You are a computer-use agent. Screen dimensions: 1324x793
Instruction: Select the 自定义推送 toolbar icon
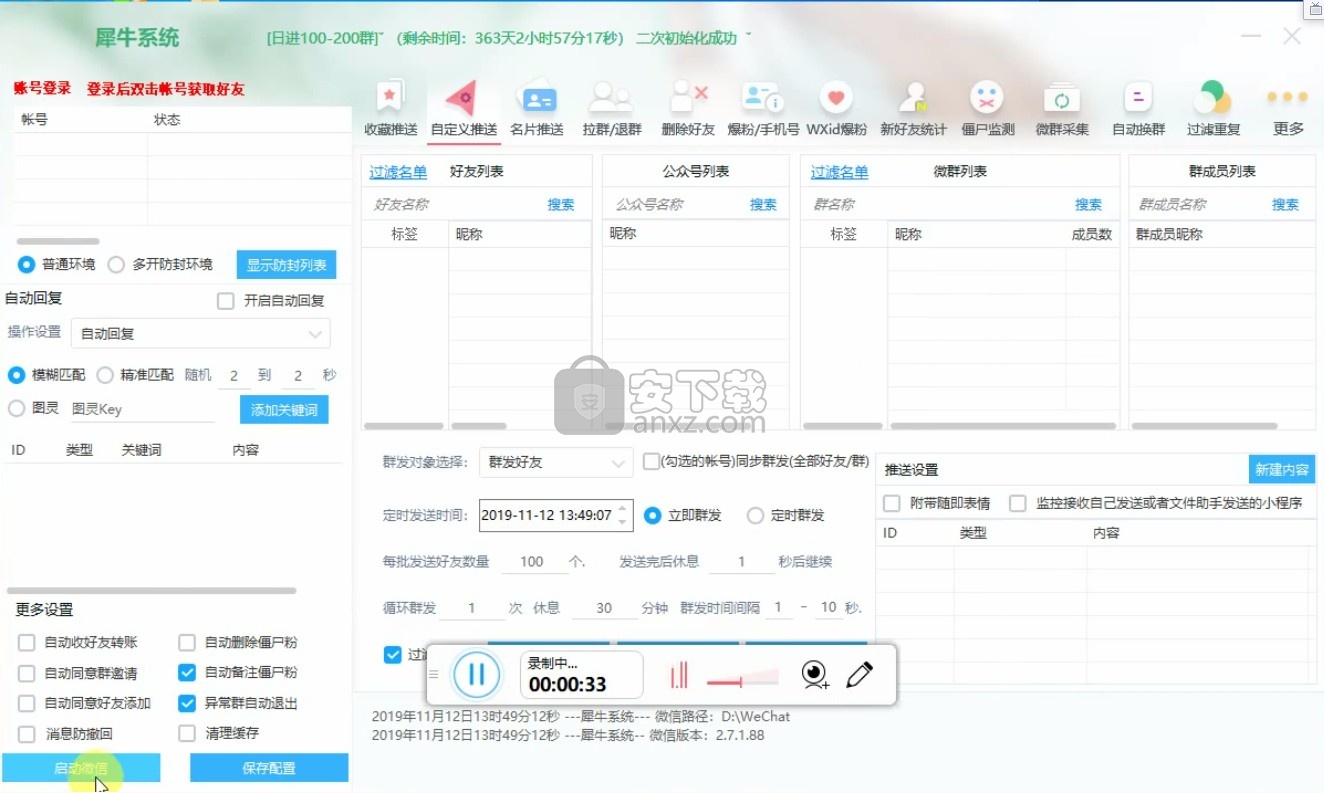click(x=463, y=108)
